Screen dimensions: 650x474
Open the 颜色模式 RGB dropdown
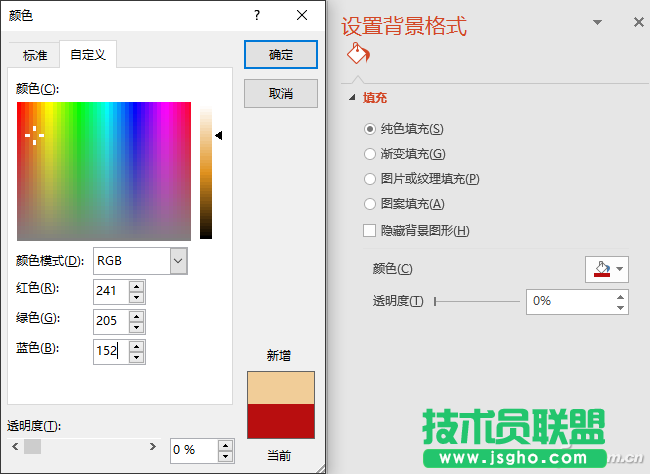178,261
